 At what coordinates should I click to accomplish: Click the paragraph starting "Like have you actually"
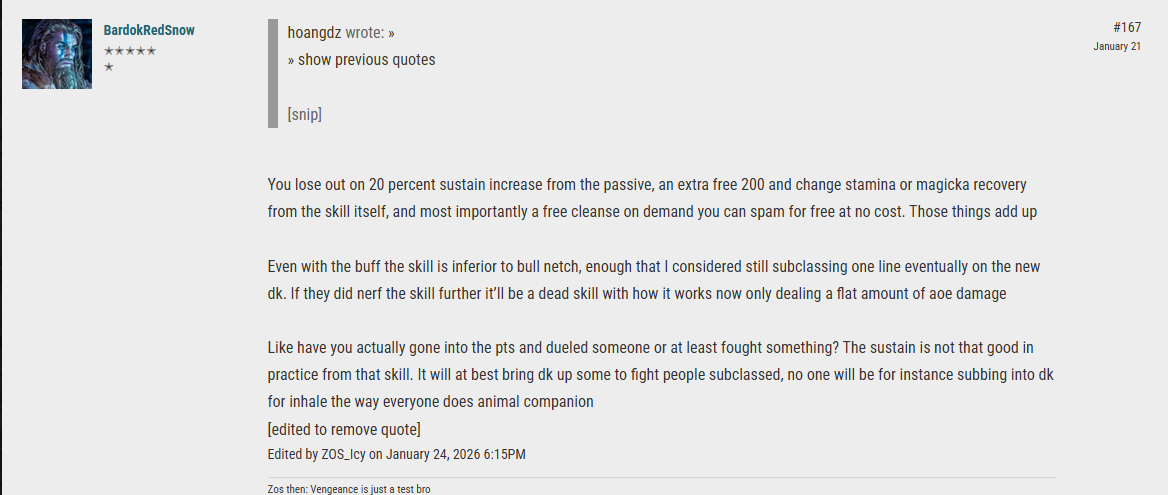pyautogui.click(x=661, y=374)
